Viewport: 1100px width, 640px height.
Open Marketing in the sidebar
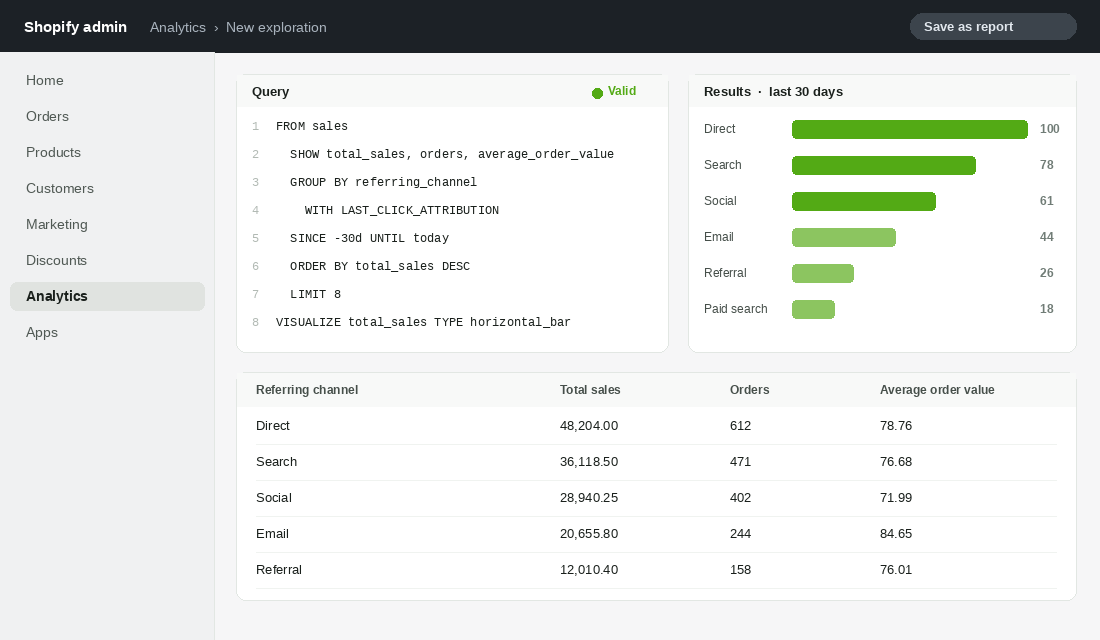107,225
